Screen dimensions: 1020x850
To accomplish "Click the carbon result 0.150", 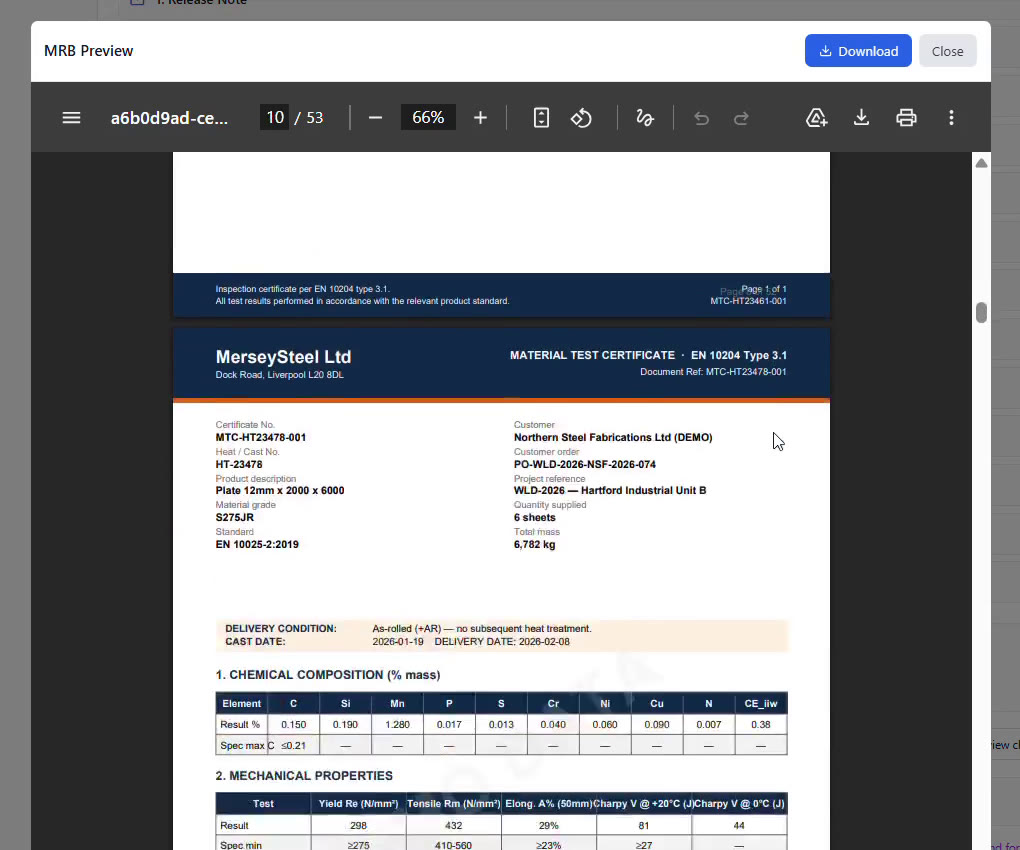I will (x=293, y=724).
